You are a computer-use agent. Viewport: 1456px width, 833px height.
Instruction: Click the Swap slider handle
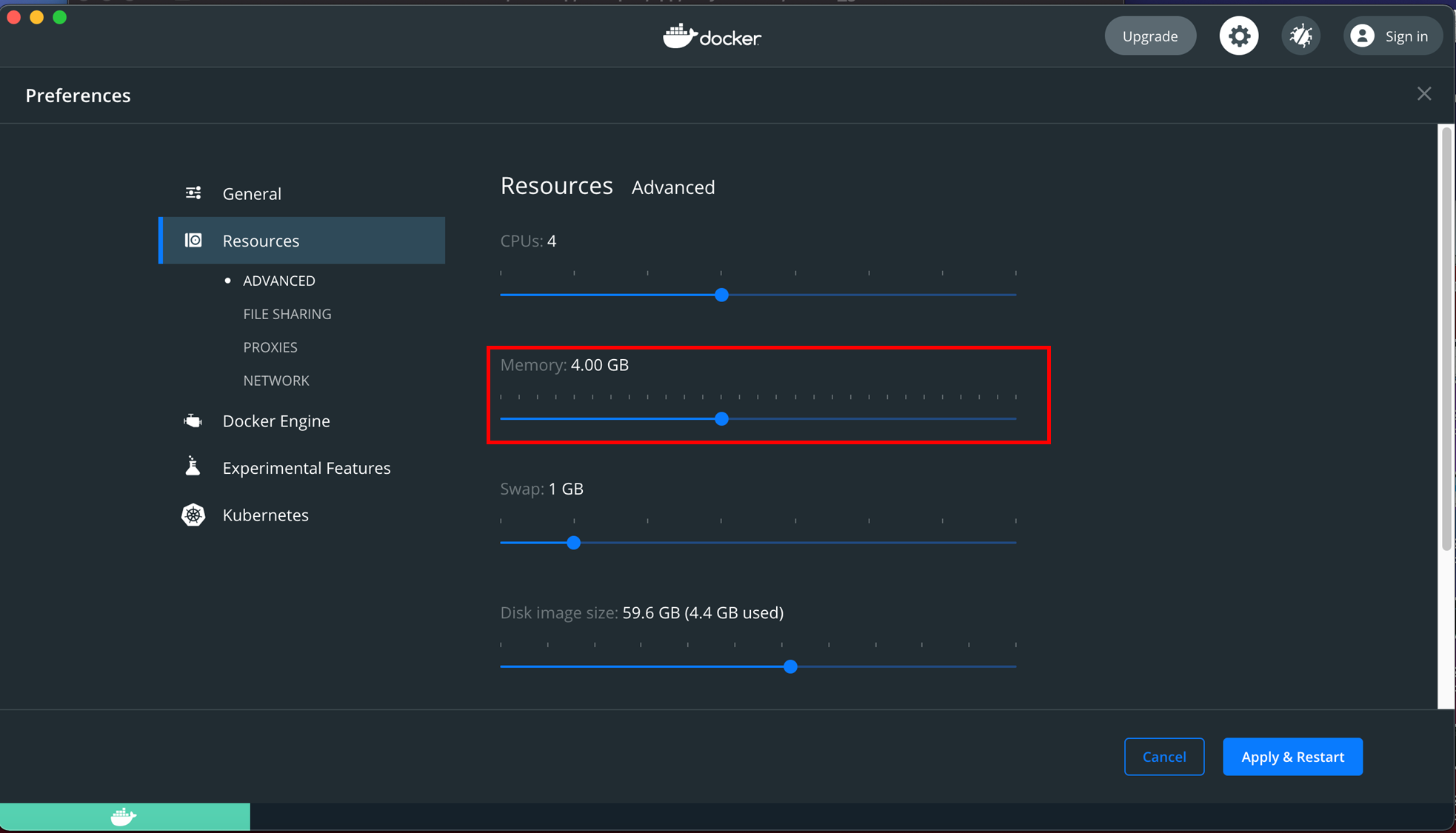point(573,543)
